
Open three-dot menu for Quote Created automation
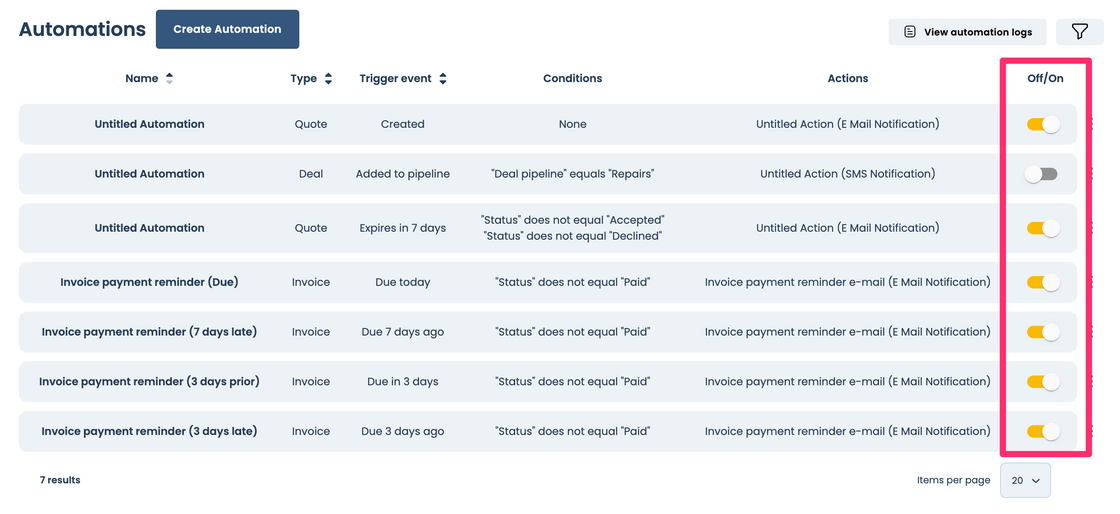(x=1092, y=124)
